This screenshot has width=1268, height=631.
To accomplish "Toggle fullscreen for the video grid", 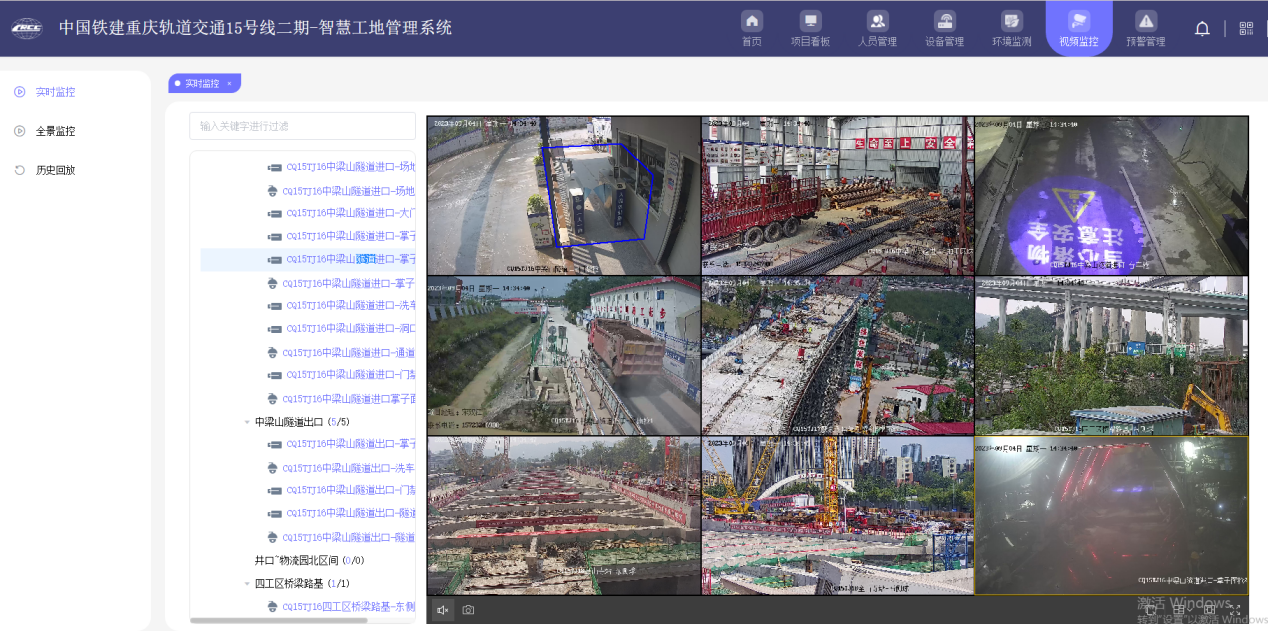I will [1235, 609].
